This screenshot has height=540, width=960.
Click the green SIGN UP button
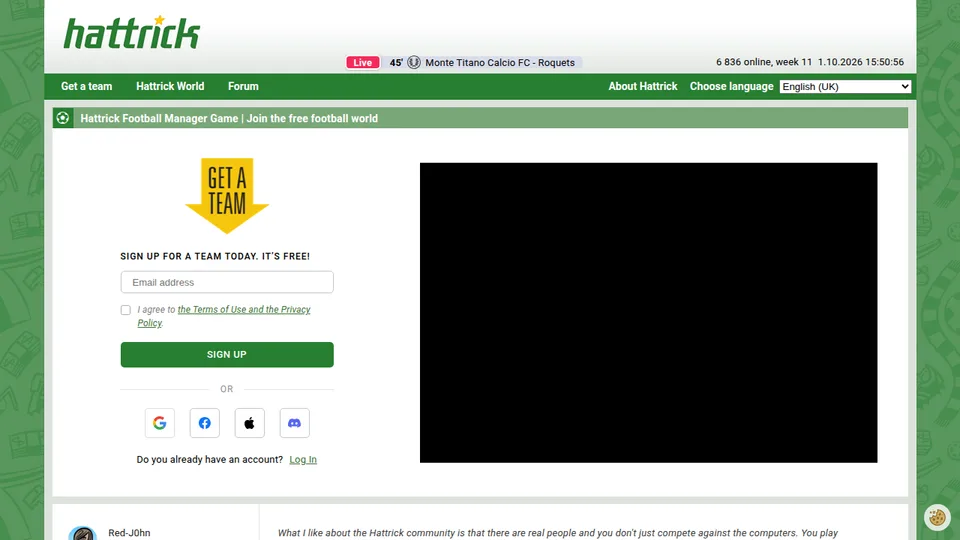pyautogui.click(x=227, y=354)
